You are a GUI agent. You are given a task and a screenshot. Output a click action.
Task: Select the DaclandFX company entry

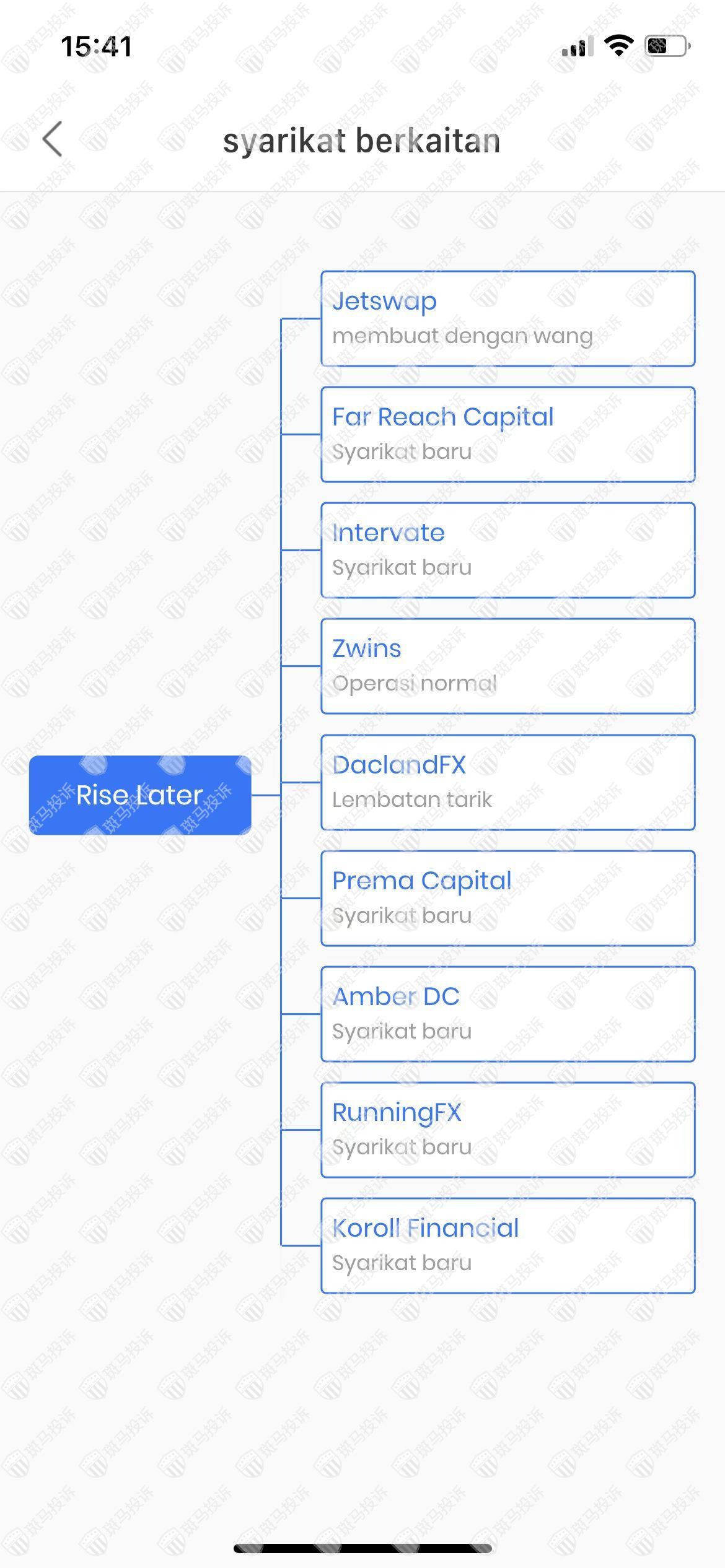507,782
